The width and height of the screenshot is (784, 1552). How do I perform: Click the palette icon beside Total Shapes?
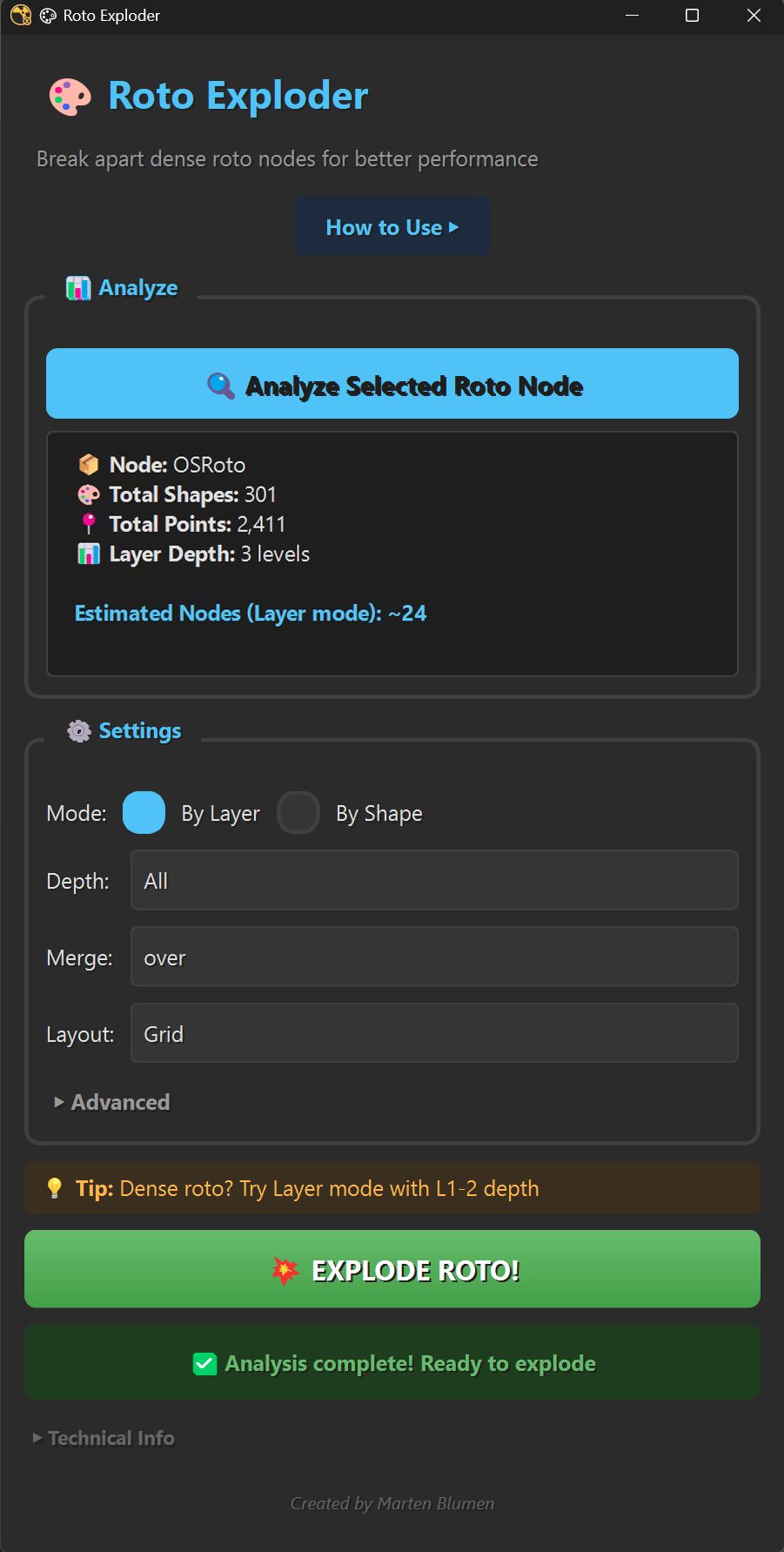(89, 494)
